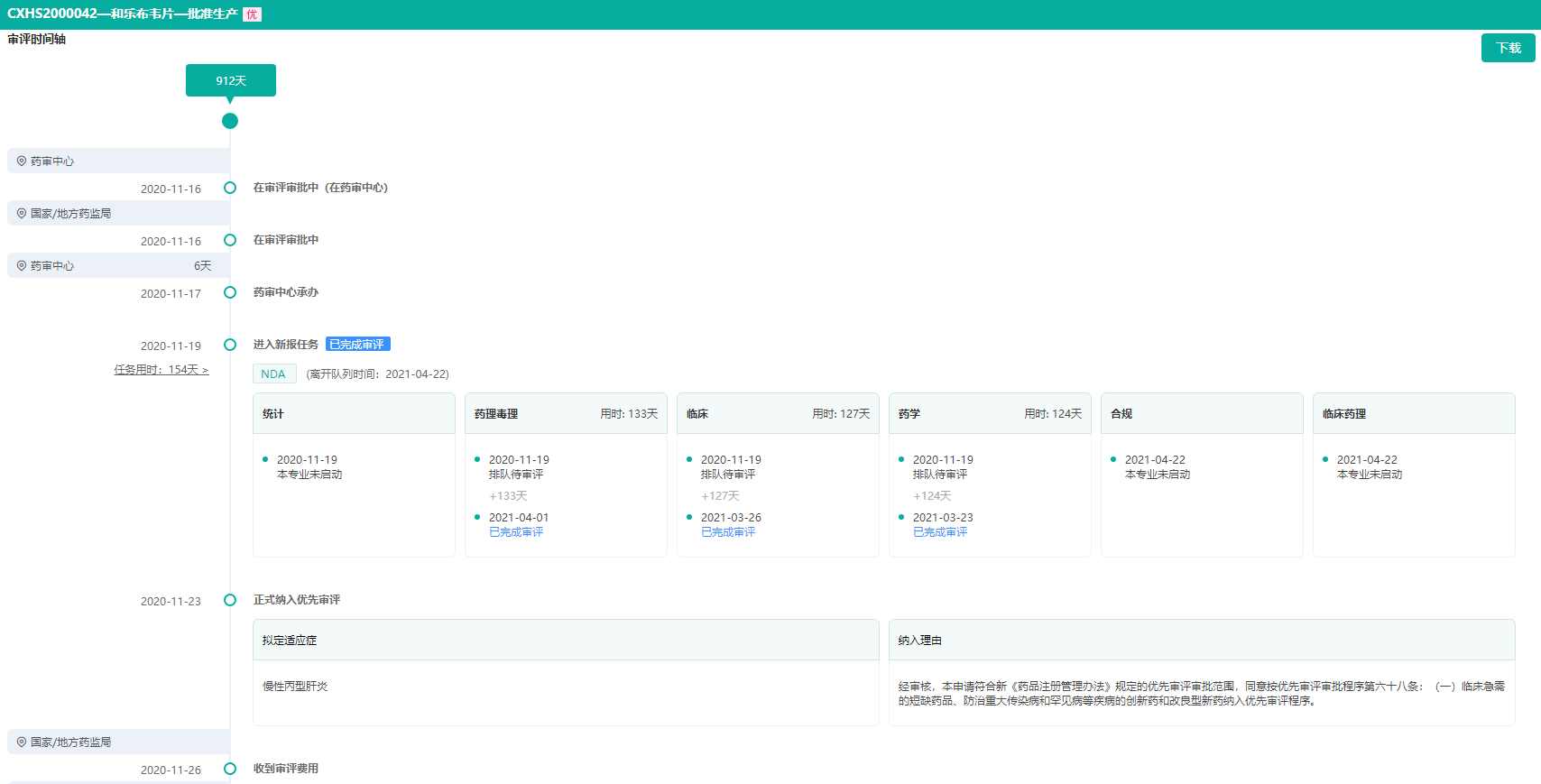Click the filled timeline start dot

click(x=230, y=121)
